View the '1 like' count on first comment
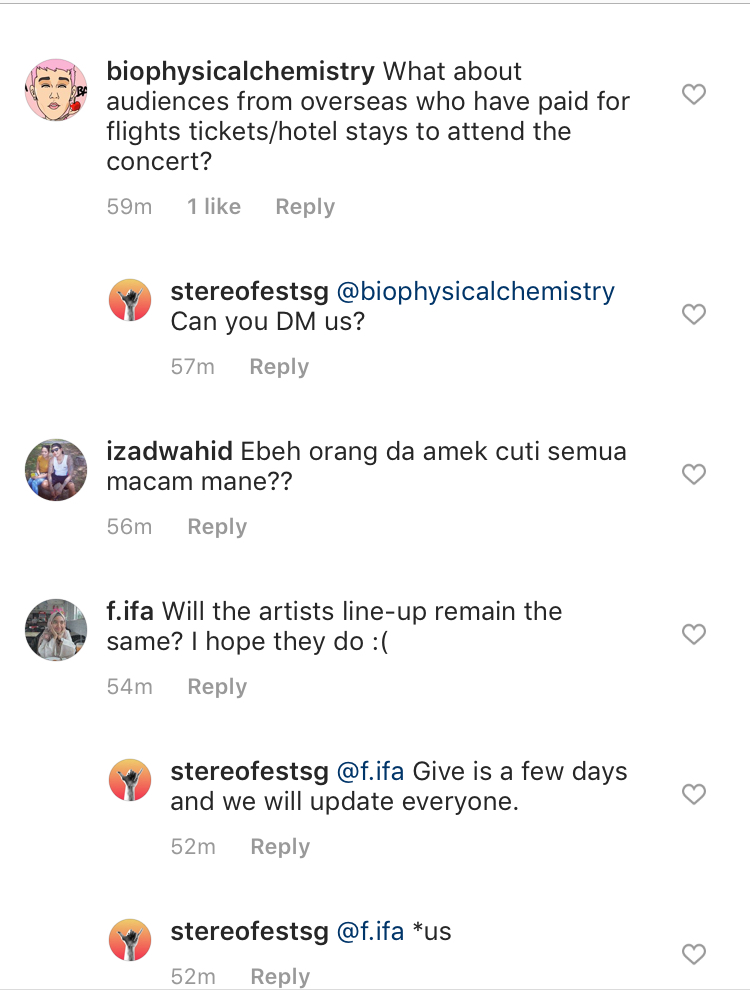The width and height of the screenshot is (750, 990). (x=214, y=207)
